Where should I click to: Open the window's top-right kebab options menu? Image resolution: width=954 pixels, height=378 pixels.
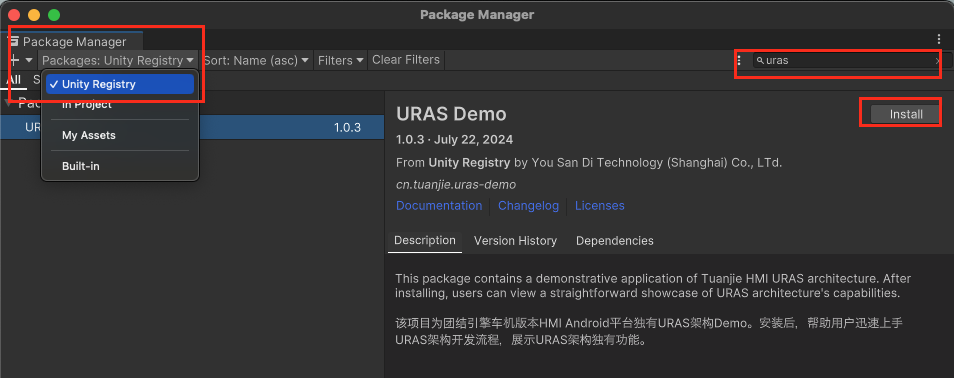[x=939, y=39]
